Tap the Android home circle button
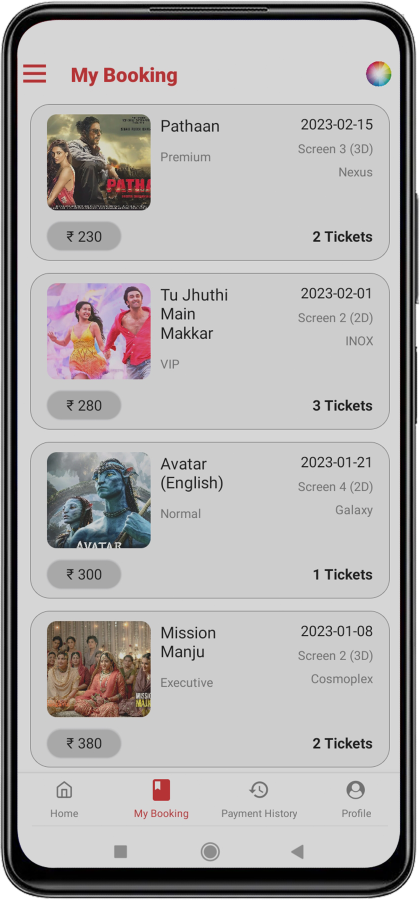Image resolution: width=420 pixels, height=900 pixels. coord(210,852)
